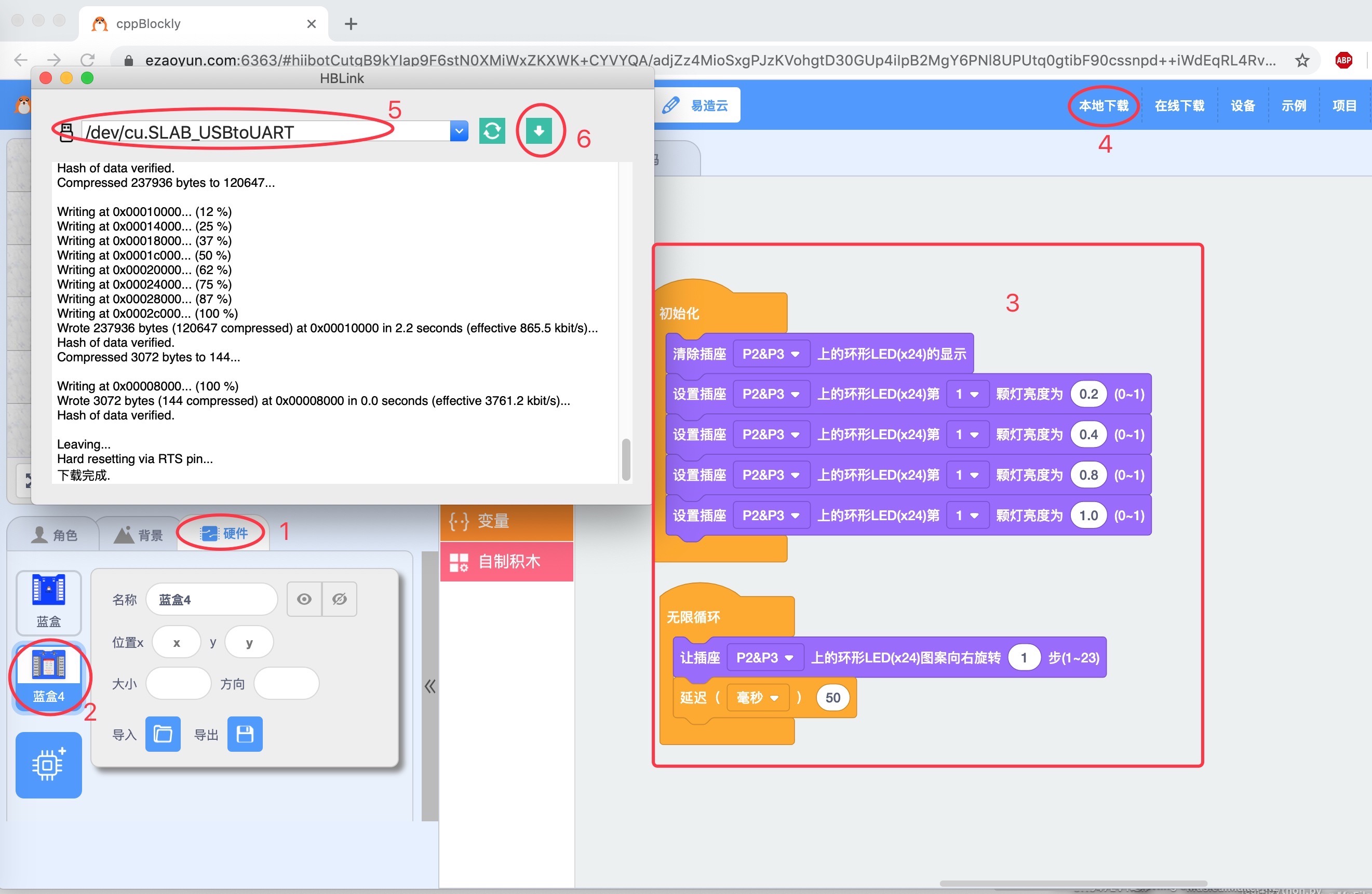The height and width of the screenshot is (894, 1372).
Task: Add new hardware with chip plus icon
Action: (x=48, y=765)
